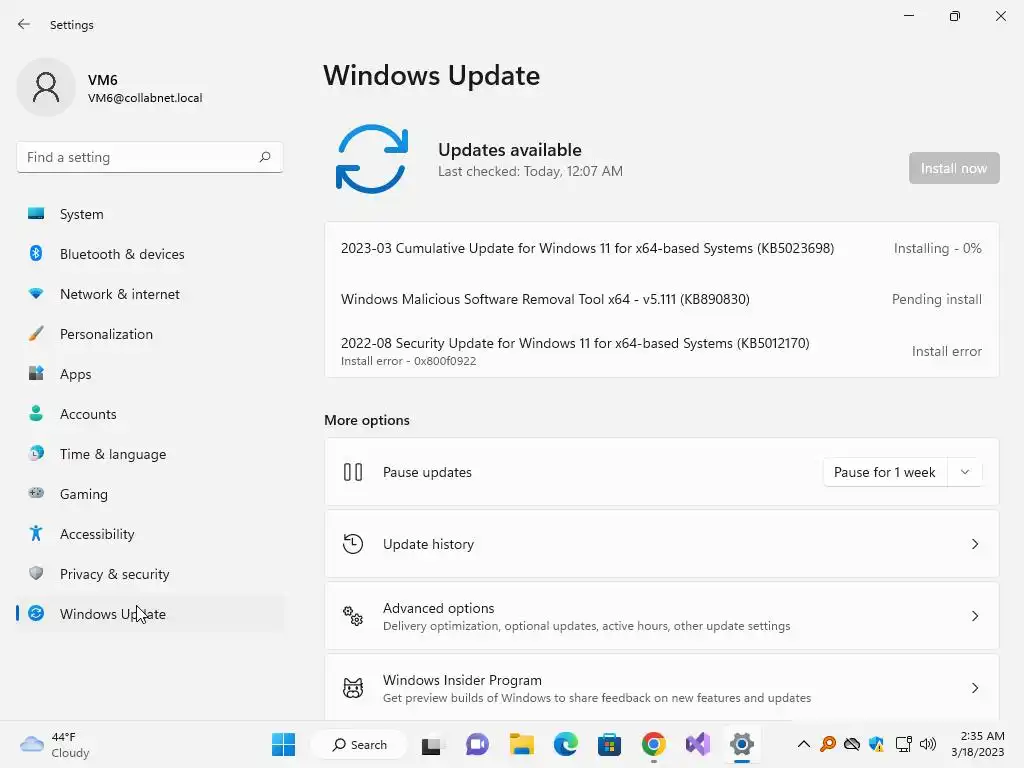Viewport: 1024px width, 768px height.
Task: Select Windows Update in the sidebar
Action: [150, 613]
